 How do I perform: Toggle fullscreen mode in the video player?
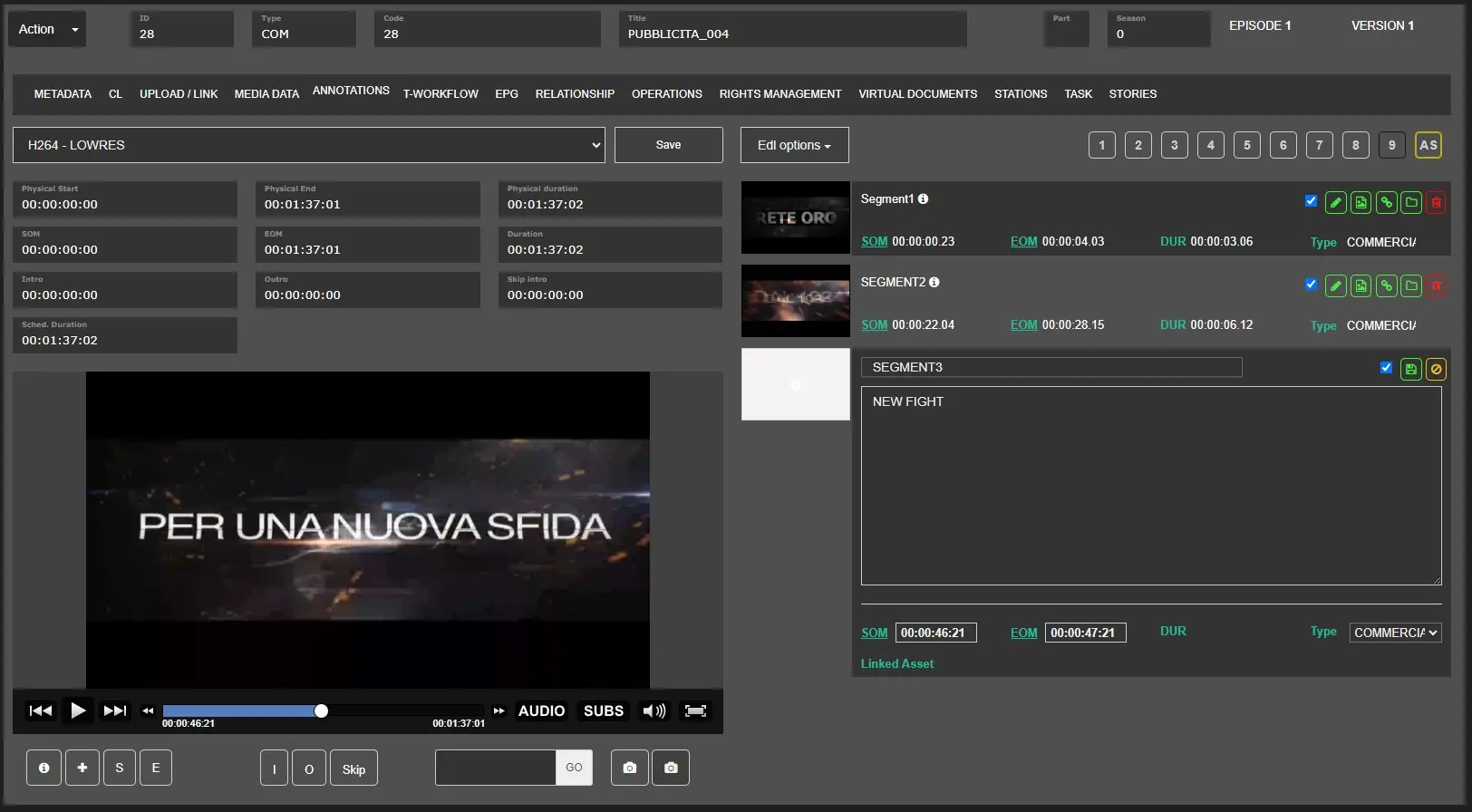(x=695, y=710)
